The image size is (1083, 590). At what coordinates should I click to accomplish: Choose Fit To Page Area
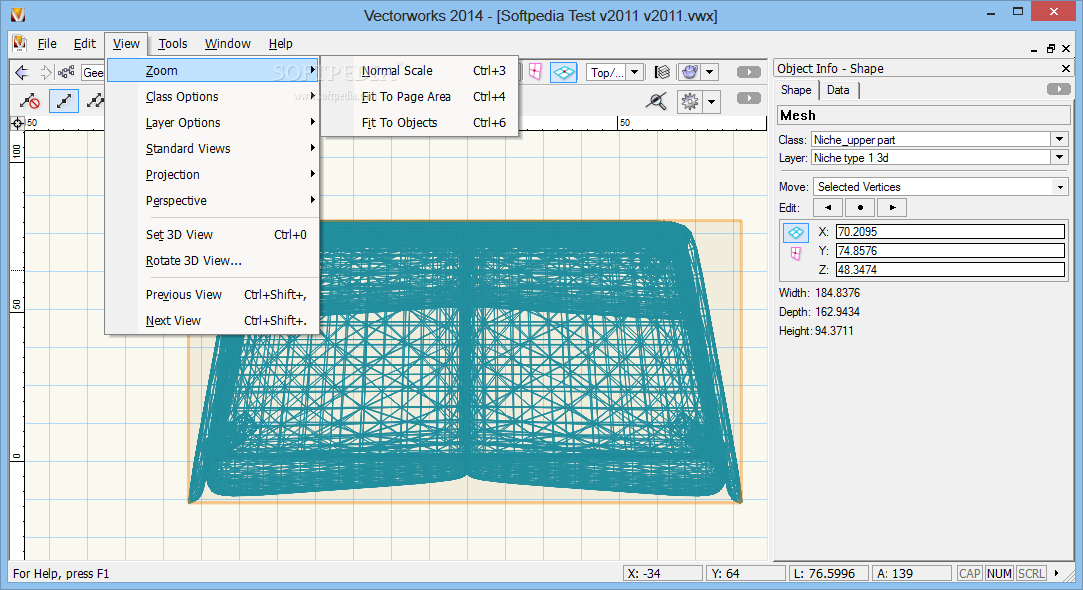click(420, 97)
